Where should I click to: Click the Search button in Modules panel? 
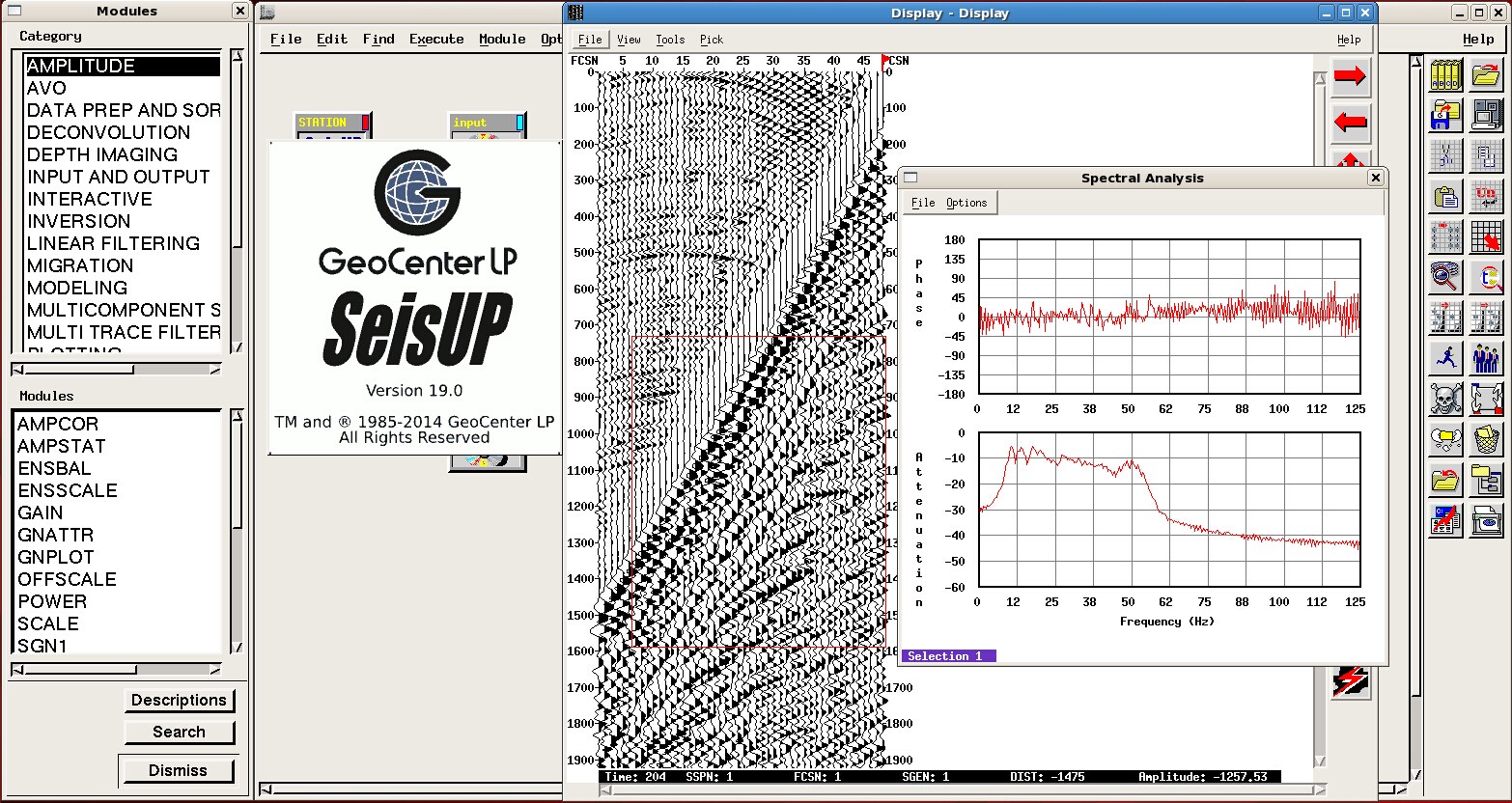click(179, 732)
